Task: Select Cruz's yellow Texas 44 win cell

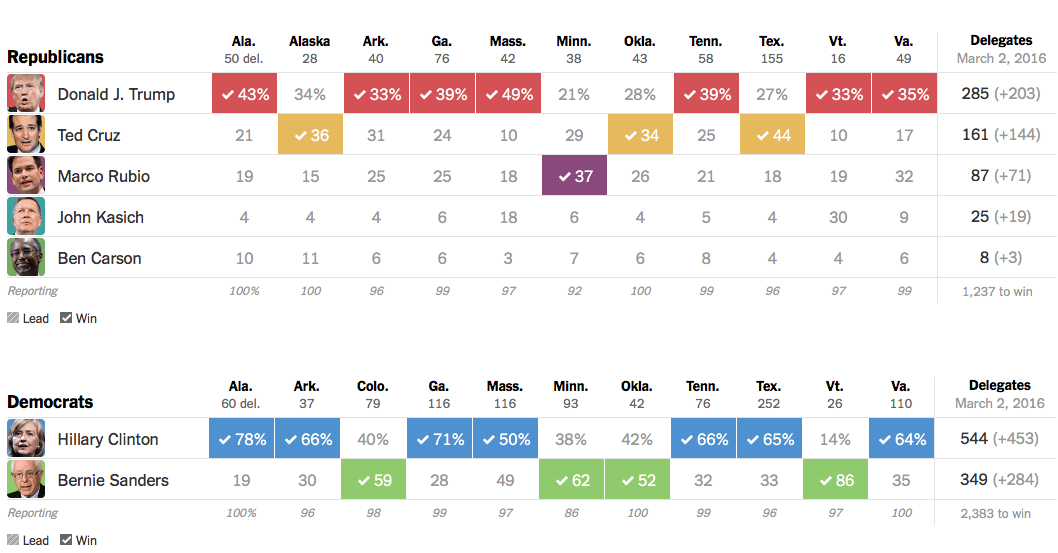Action: tap(772, 135)
